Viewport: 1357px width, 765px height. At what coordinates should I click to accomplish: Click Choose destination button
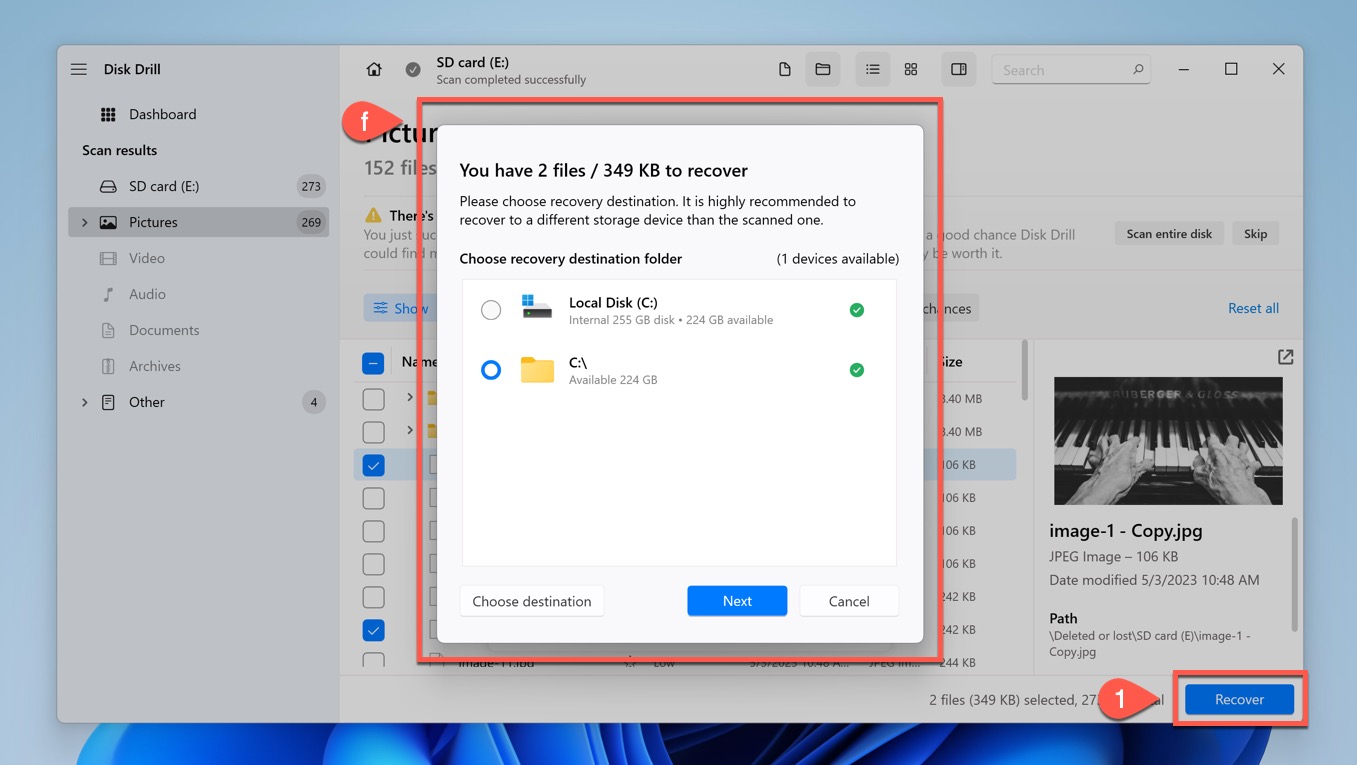coord(532,601)
